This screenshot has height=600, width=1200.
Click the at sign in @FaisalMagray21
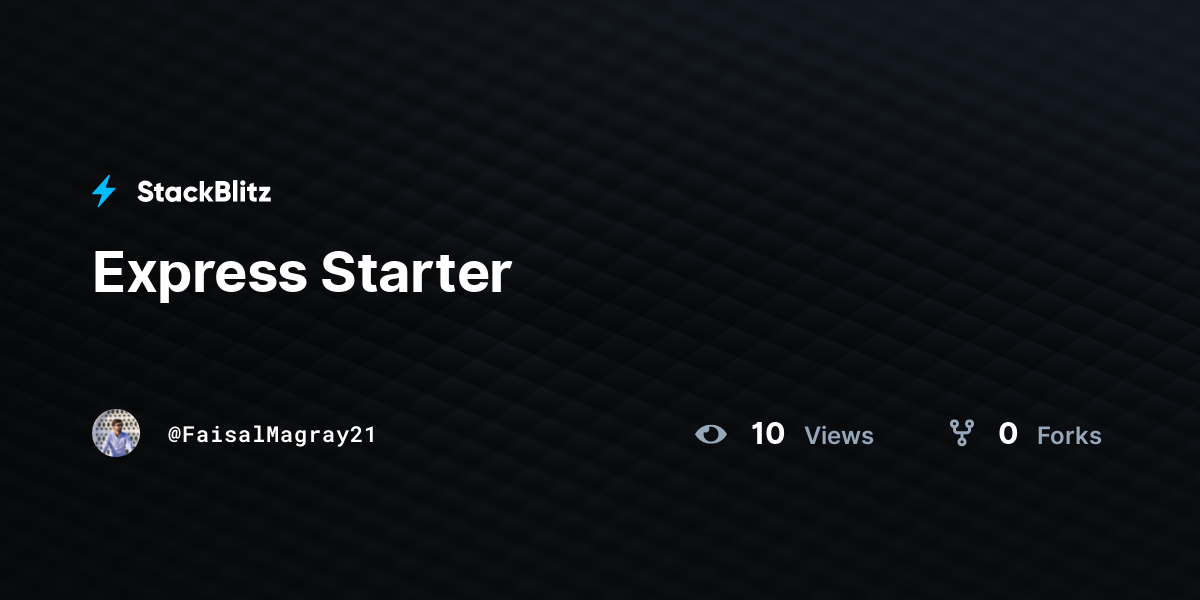[174, 436]
